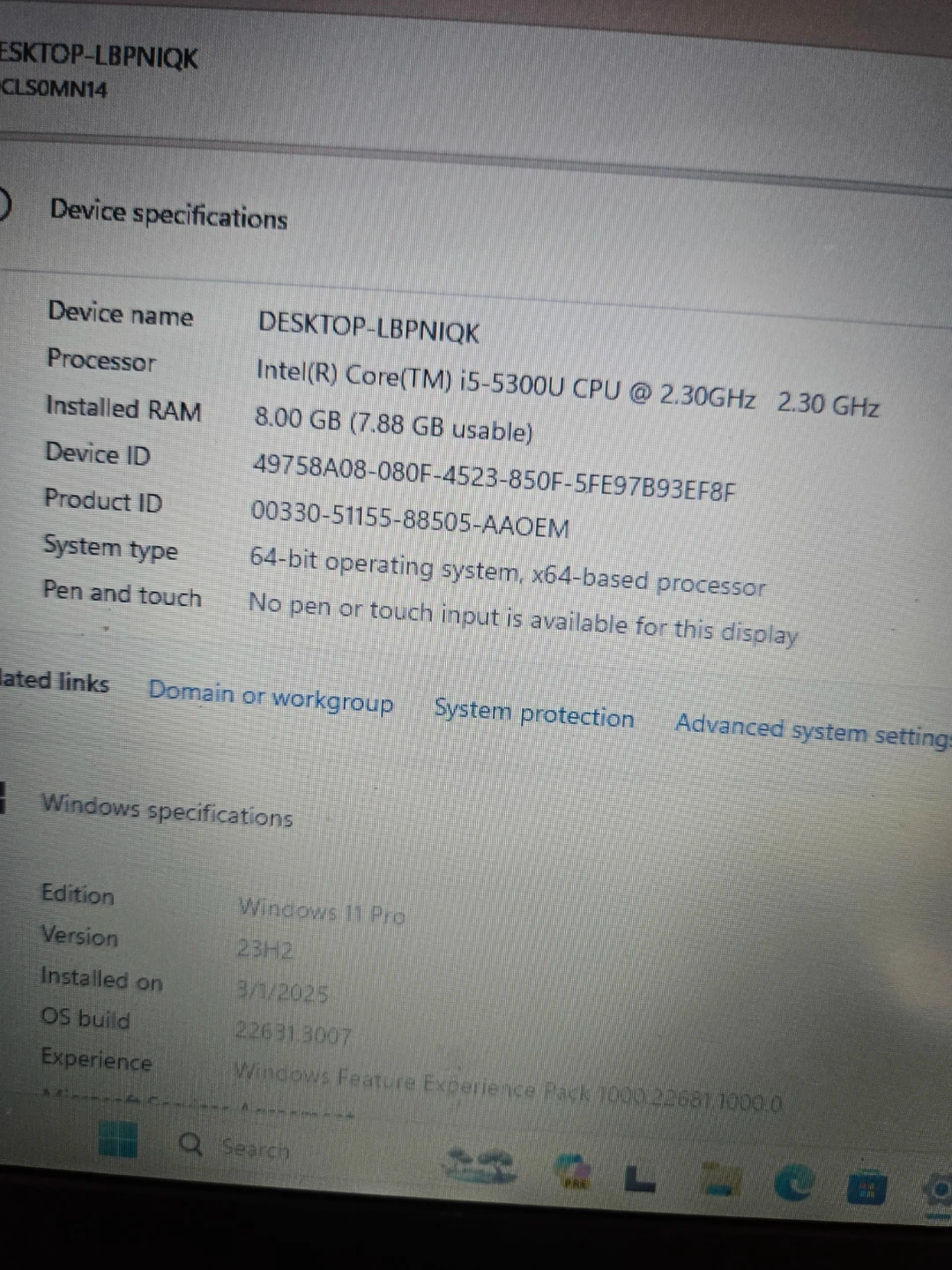Open the System protection link
The image size is (952, 1270).
(x=533, y=714)
